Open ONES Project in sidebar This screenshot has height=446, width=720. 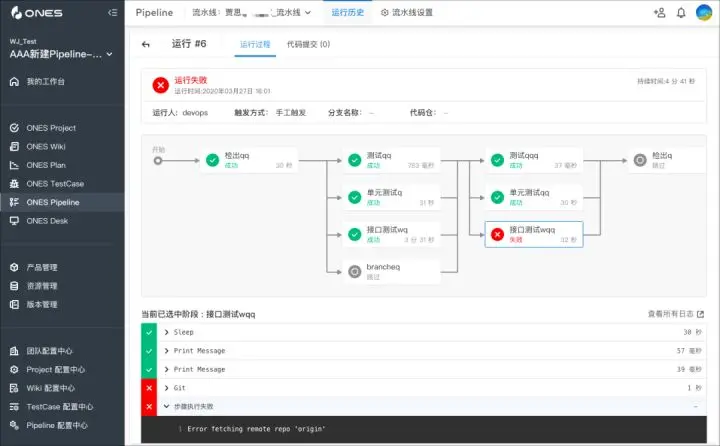pos(62,128)
